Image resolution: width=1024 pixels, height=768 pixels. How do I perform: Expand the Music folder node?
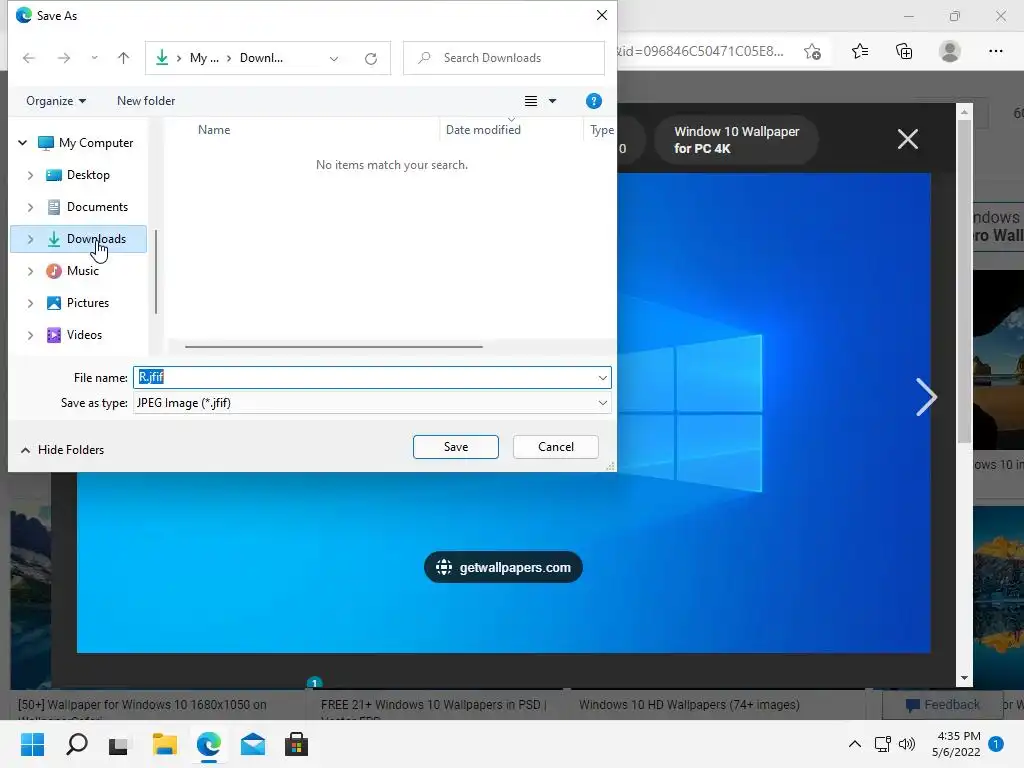30,271
